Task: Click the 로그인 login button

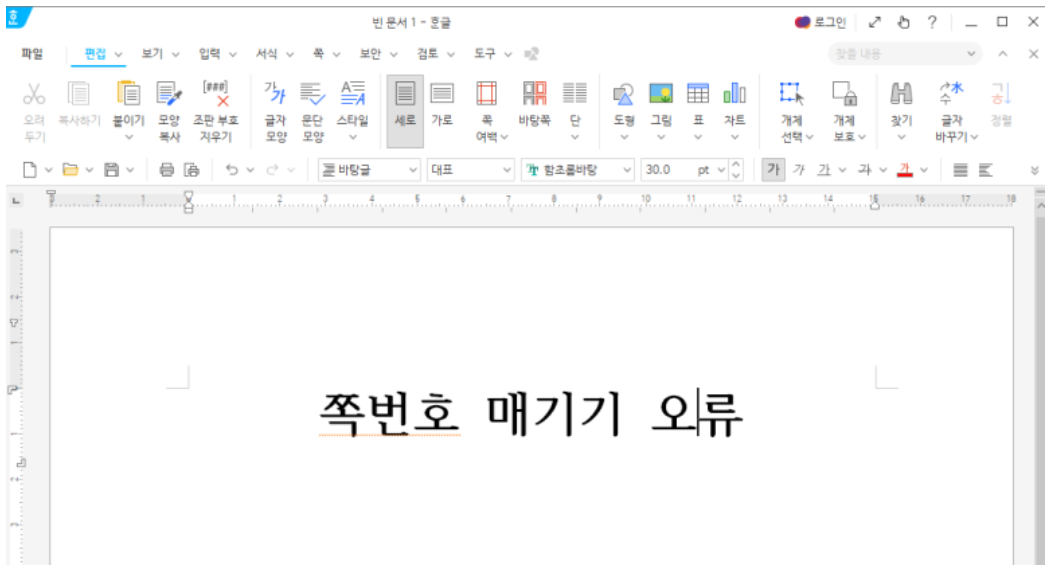Action: [821, 22]
